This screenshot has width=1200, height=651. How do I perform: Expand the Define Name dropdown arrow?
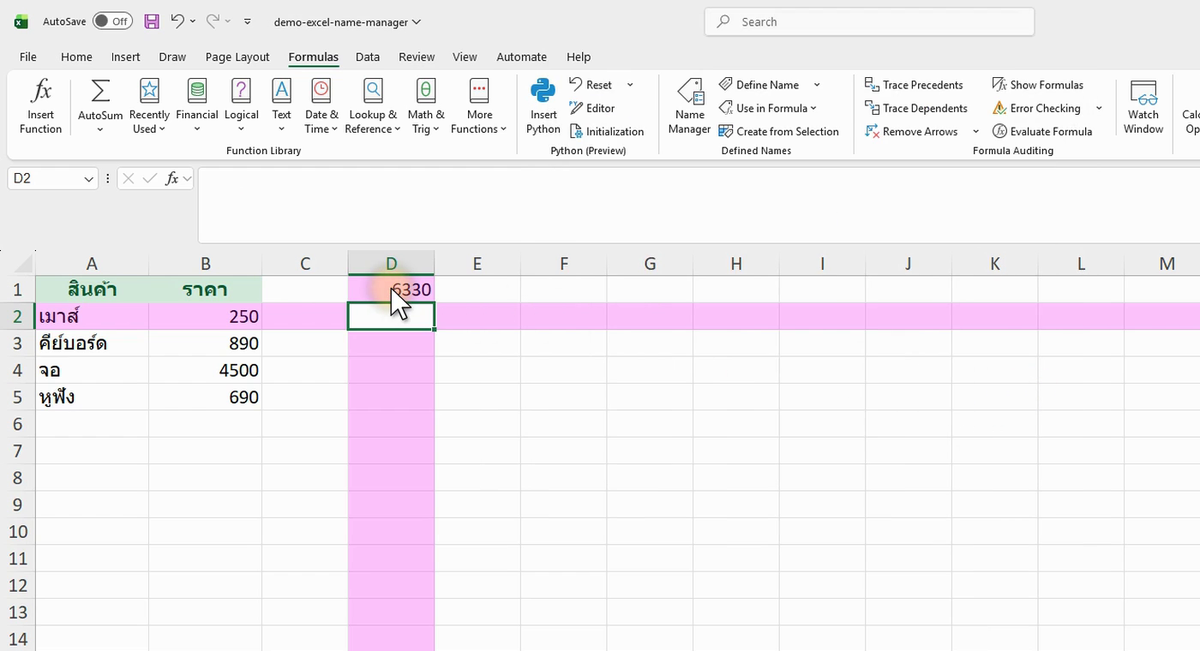(817, 85)
